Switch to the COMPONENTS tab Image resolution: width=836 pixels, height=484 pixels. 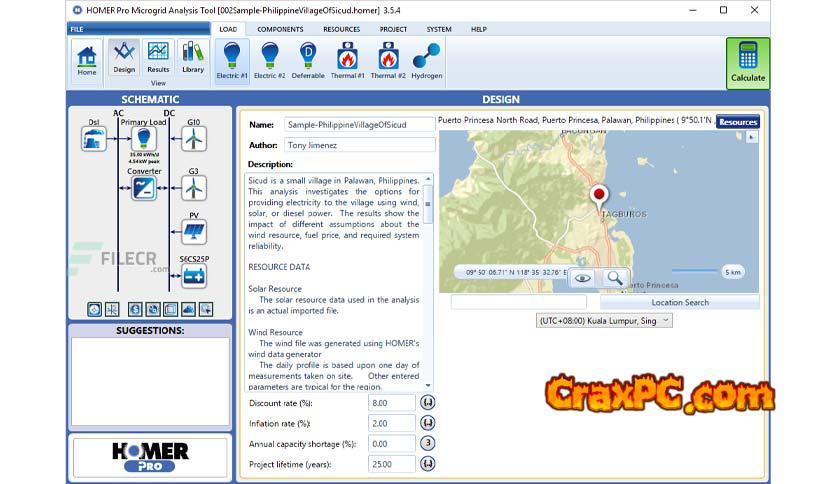(280, 29)
